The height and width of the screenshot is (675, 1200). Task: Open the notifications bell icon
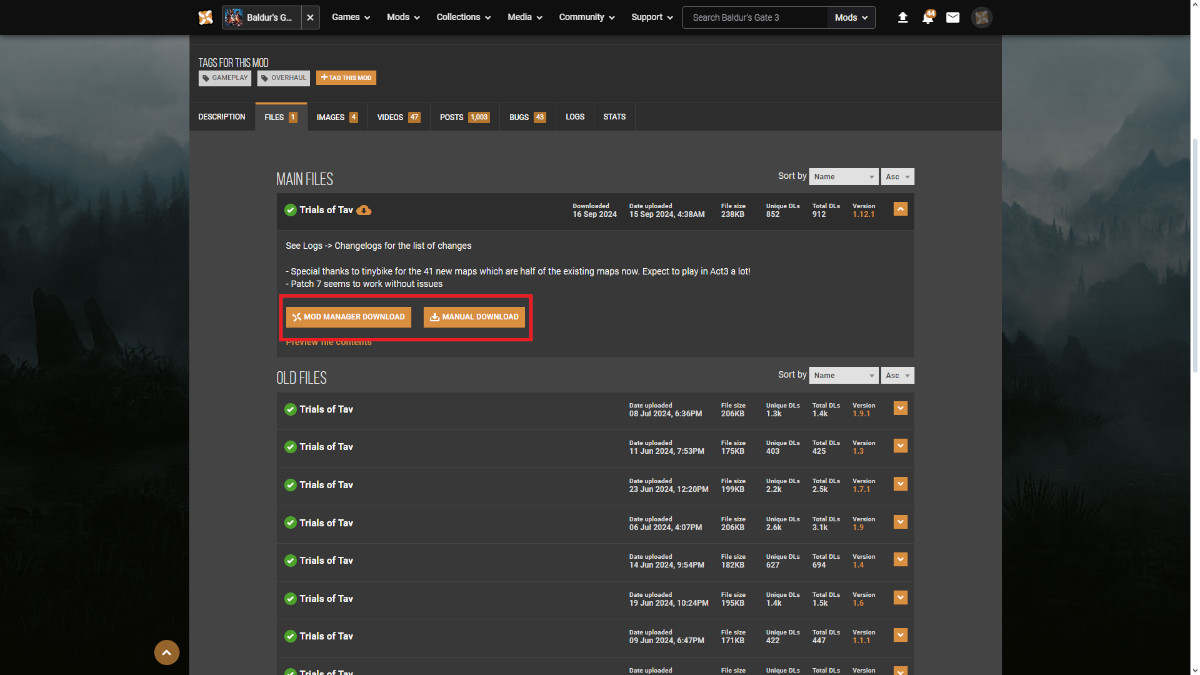[x=928, y=17]
